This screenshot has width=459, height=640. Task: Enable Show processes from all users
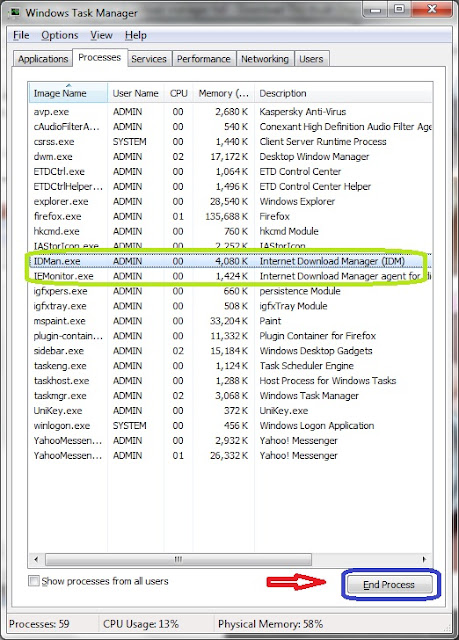click(34, 581)
